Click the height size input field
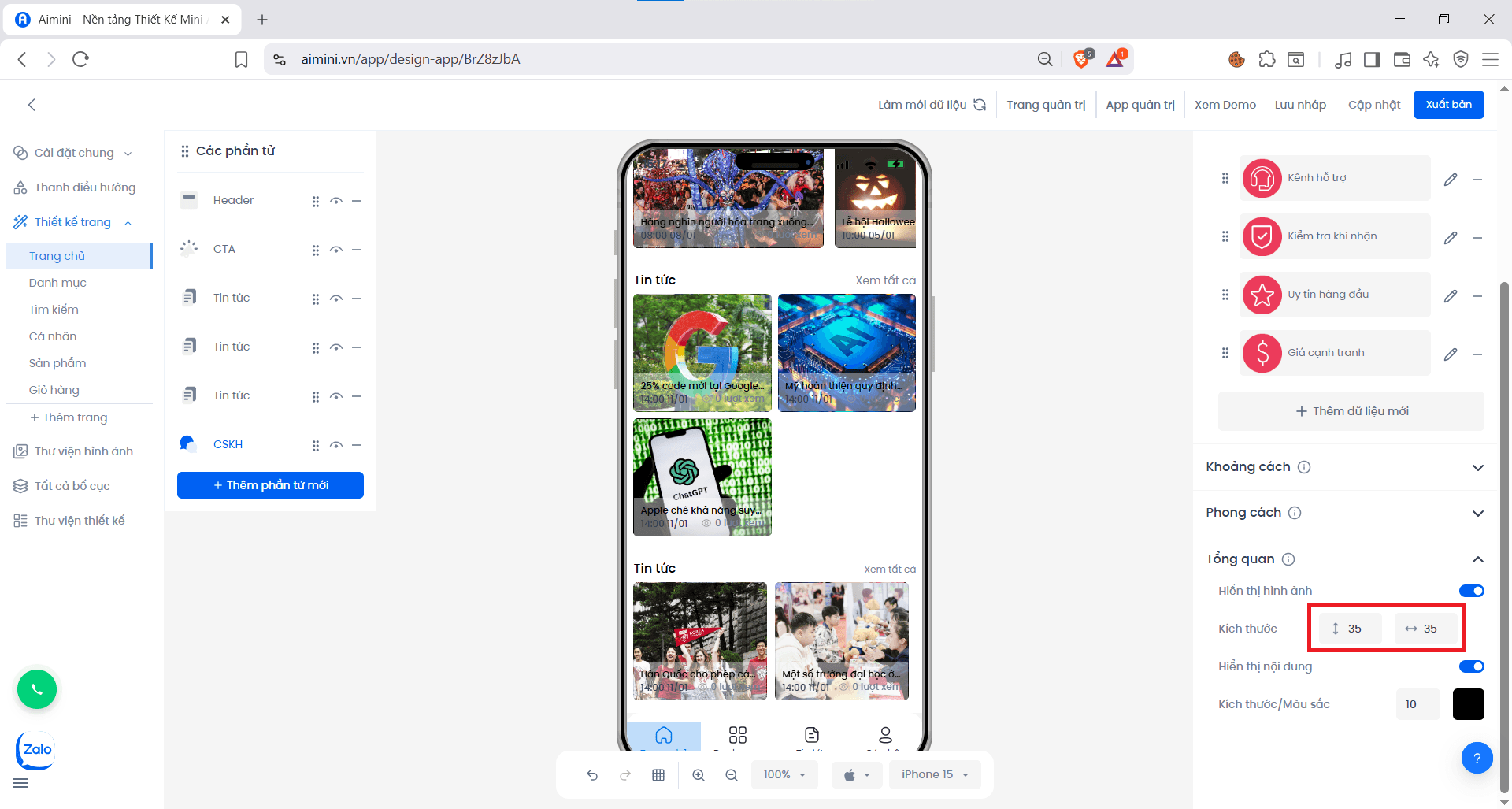 click(x=1355, y=629)
